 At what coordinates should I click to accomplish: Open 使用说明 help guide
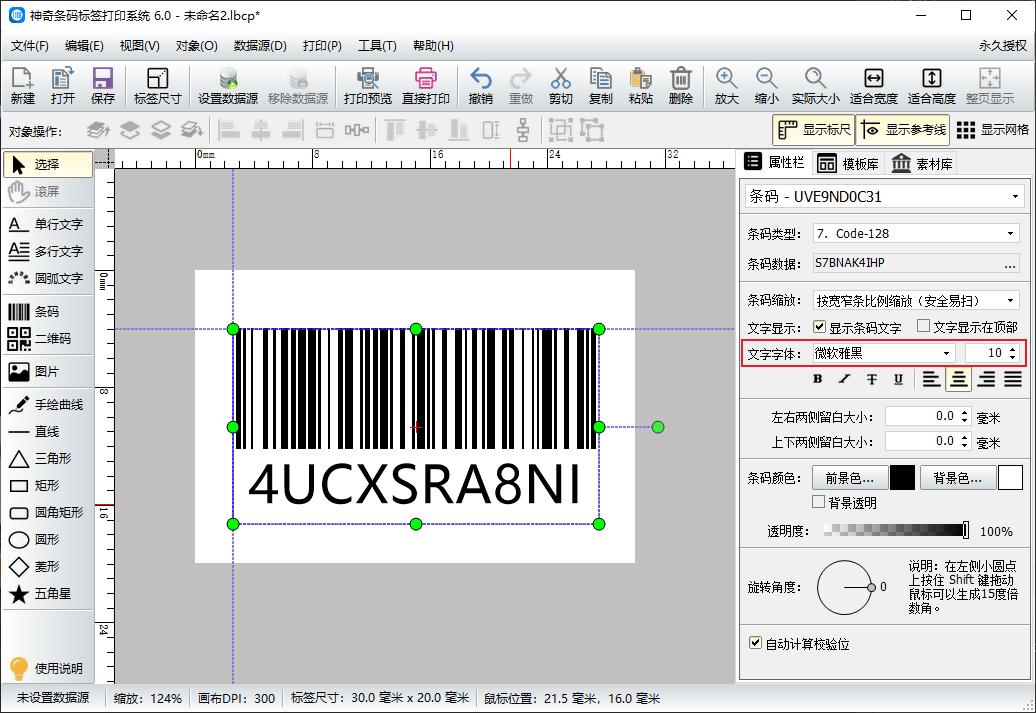click(x=47, y=667)
